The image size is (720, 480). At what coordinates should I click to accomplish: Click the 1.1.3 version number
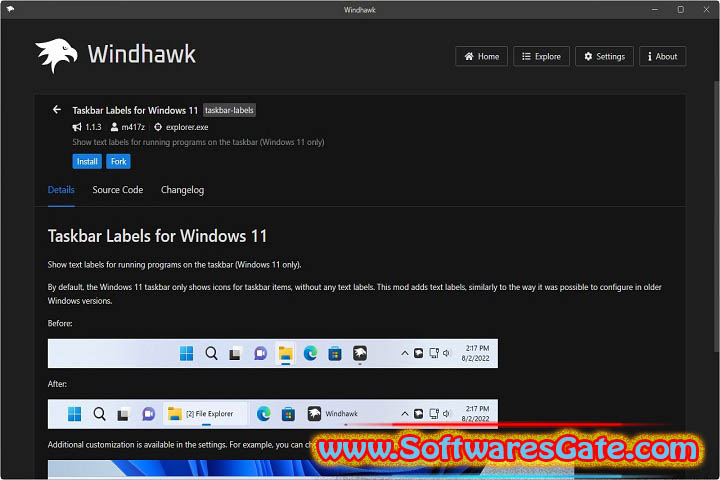pos(93,127)
